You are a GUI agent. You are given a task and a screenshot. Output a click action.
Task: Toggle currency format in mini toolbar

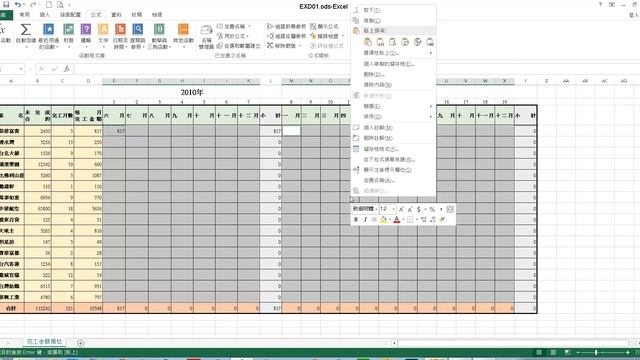419,209
